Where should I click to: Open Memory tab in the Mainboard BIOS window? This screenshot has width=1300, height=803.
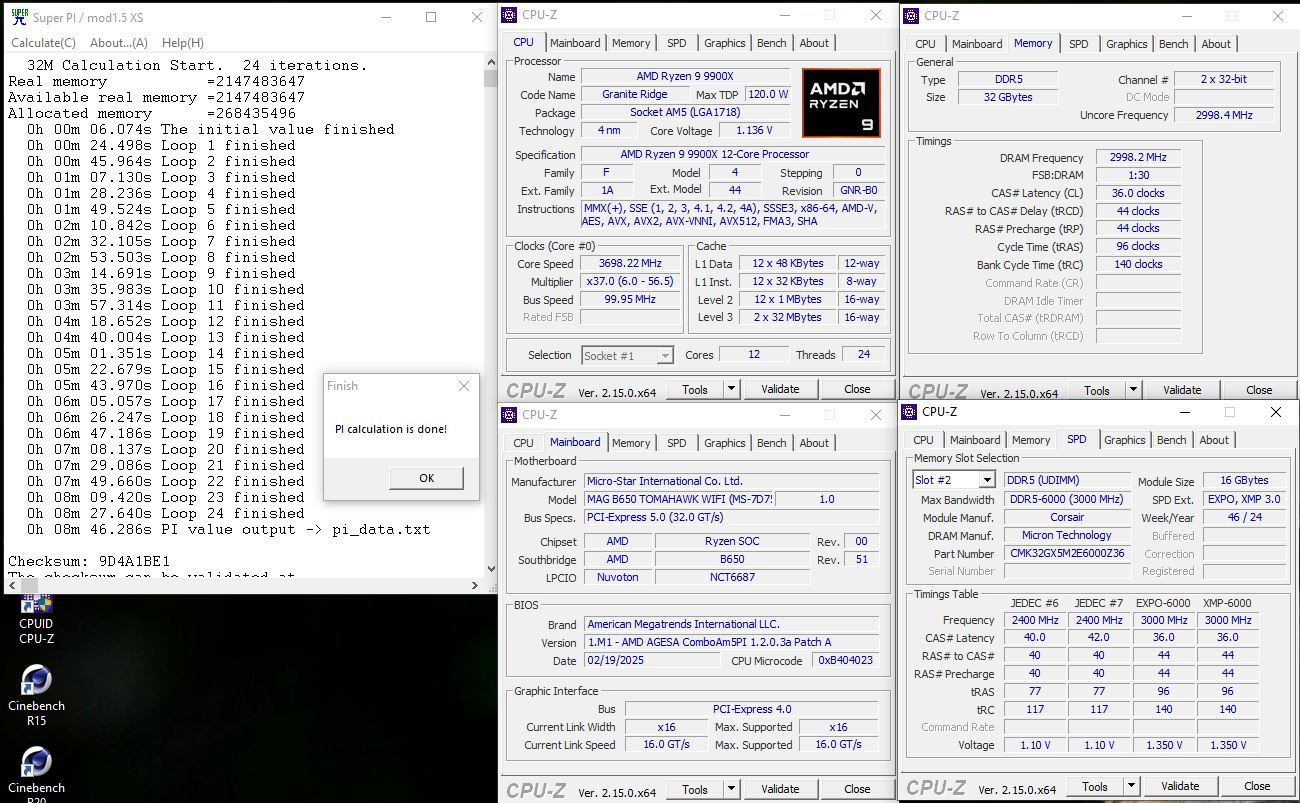(631, 443)
